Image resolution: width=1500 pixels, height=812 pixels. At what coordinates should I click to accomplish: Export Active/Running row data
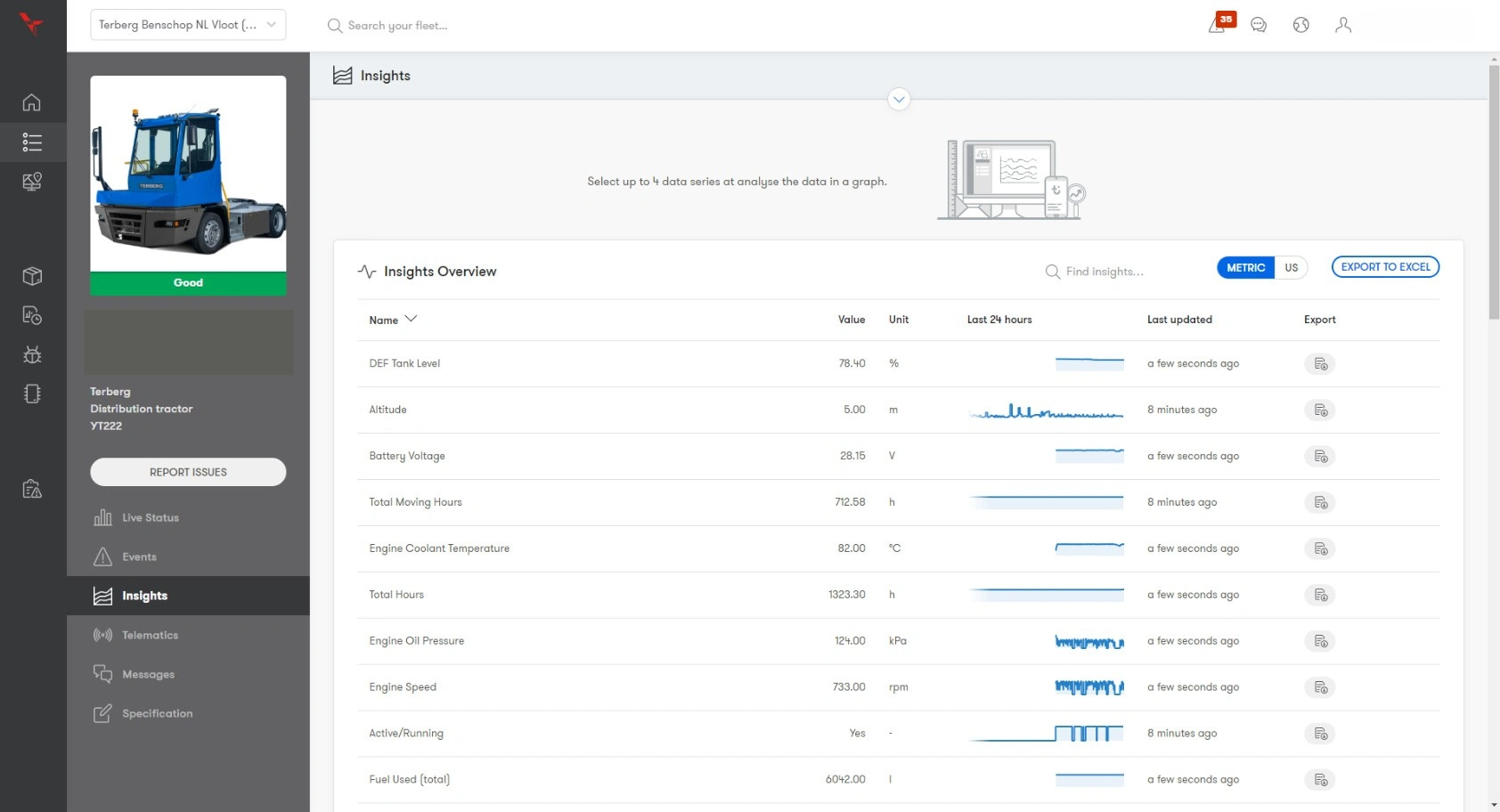pyautogui.click(x=1320, y=735)
